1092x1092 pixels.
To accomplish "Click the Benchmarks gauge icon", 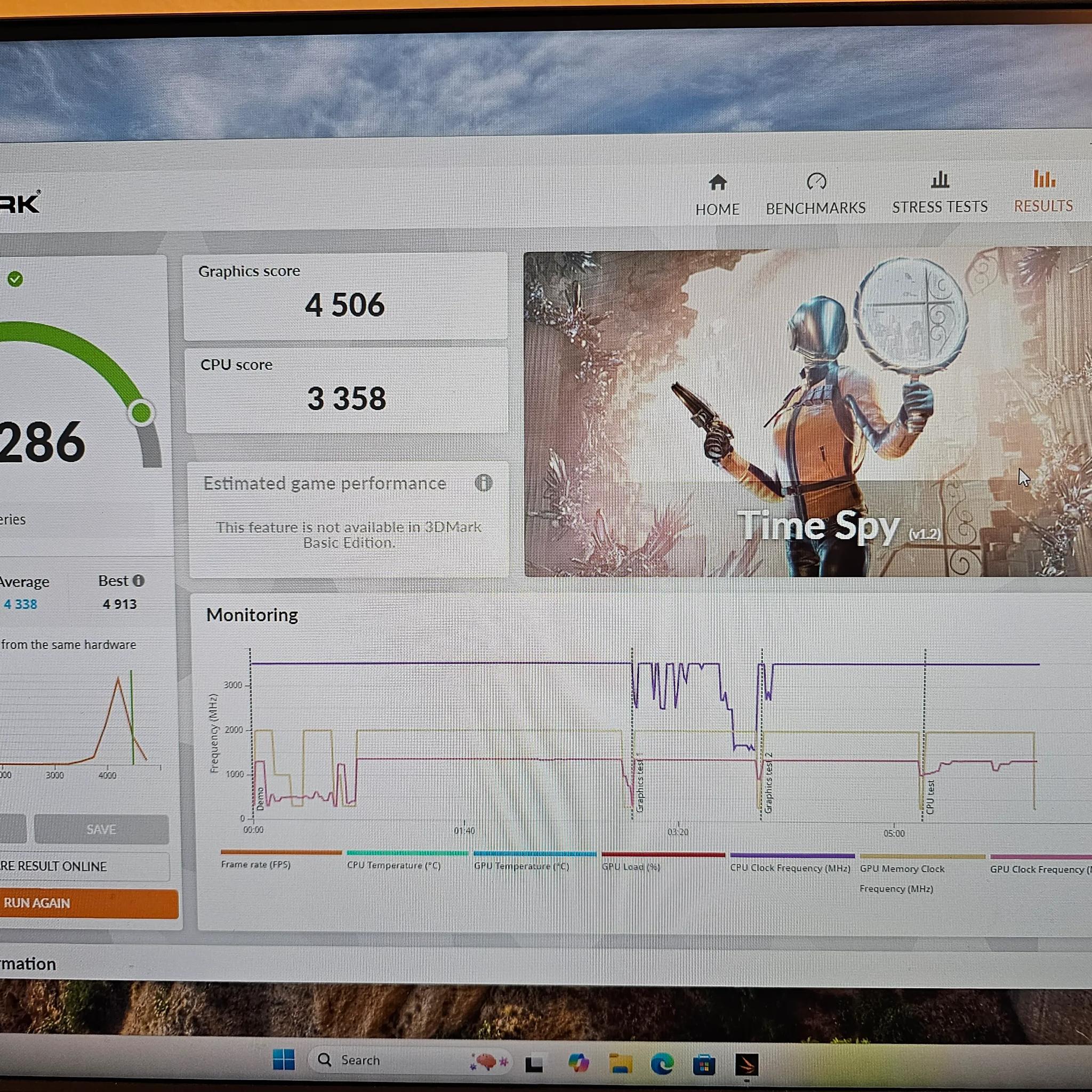I will [x=817, y=181].
